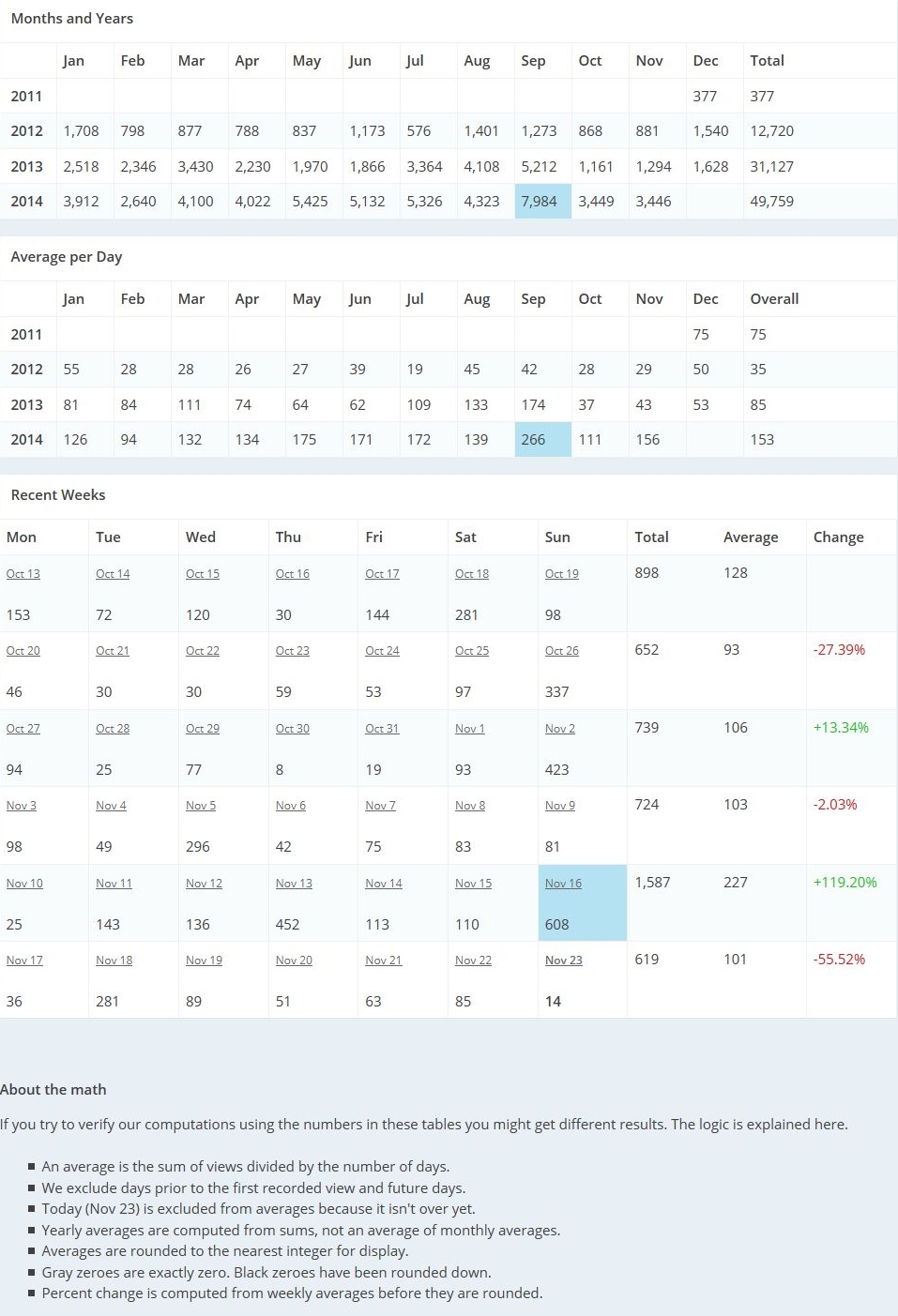Open the Nov 9 date link

(x=559, y=806)
